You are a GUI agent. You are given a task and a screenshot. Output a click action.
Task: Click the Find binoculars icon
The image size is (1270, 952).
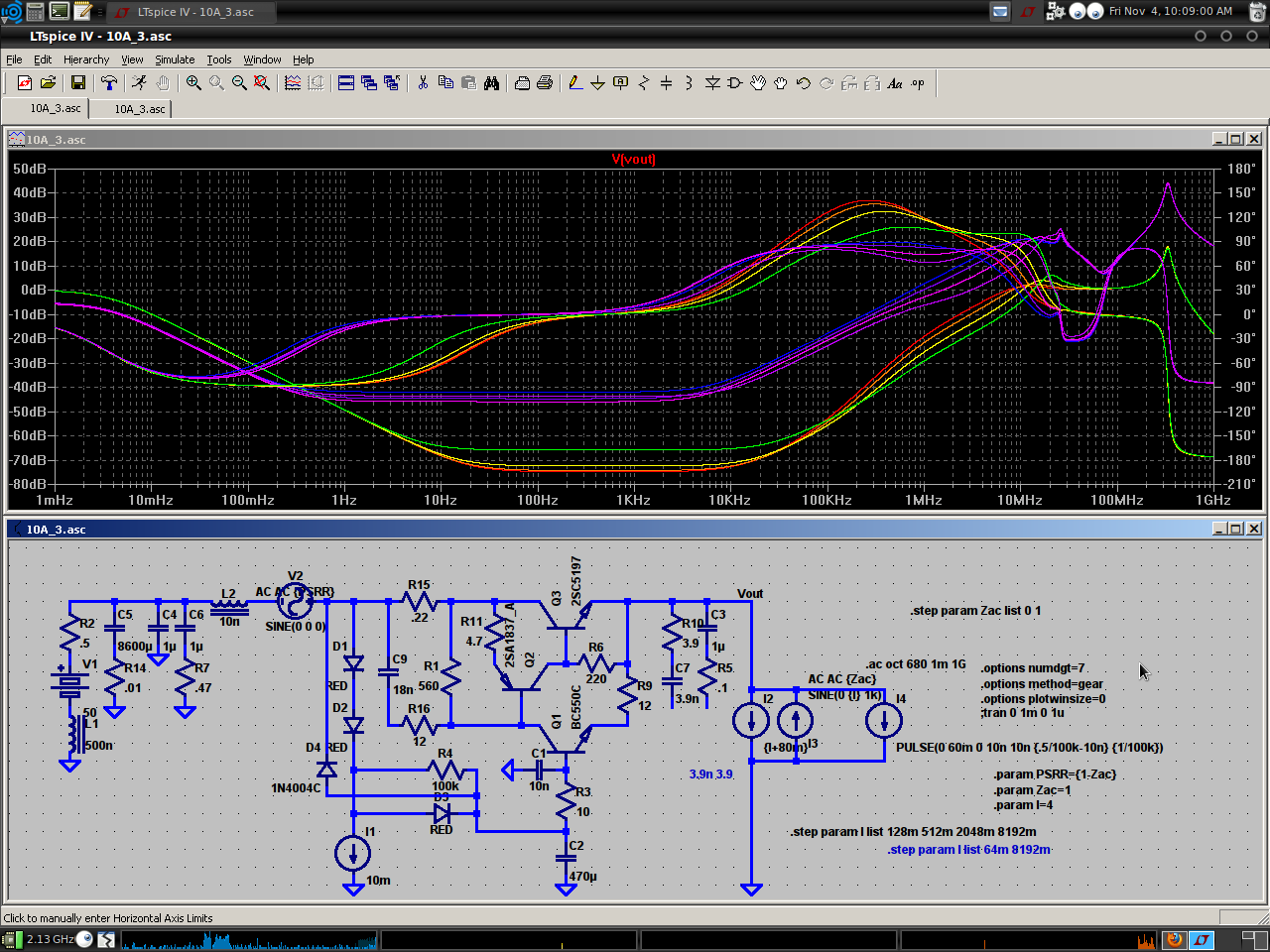pos(491,83)
